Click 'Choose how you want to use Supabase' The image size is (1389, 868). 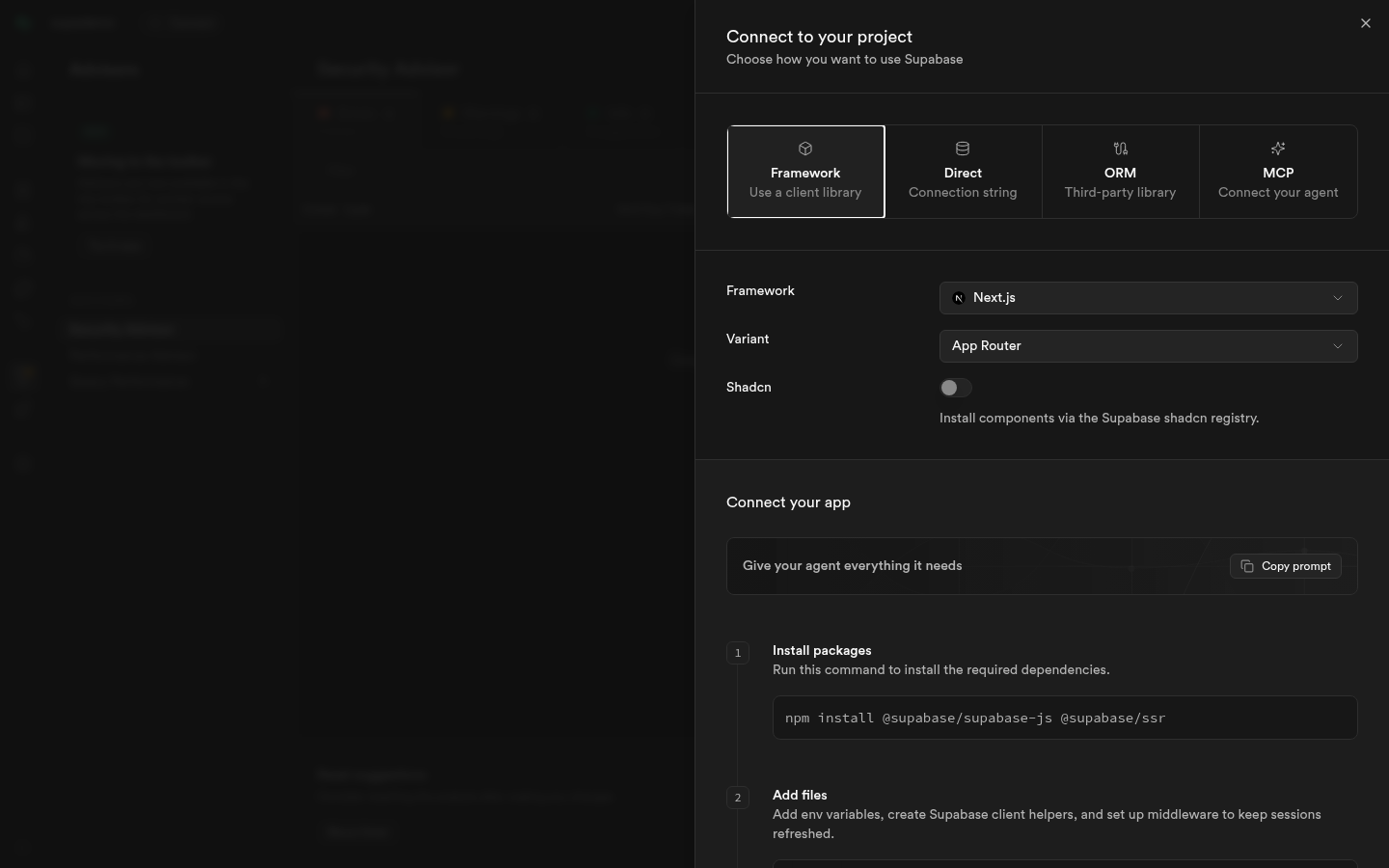pyautogui.click(x=844, y=60)
